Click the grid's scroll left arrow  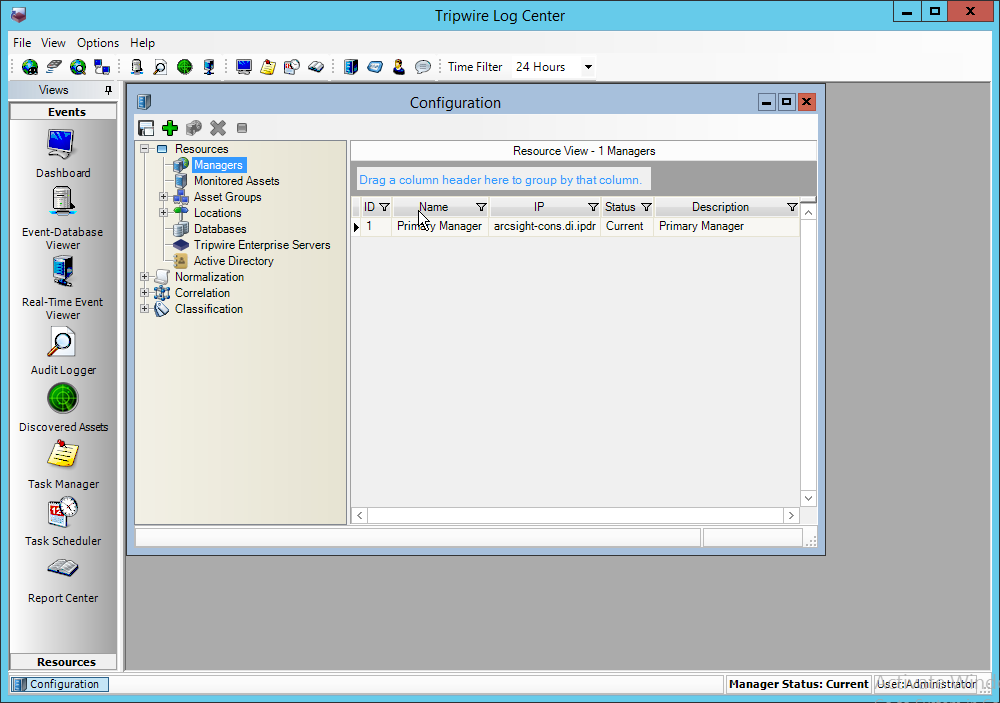(x=360, y=515)
